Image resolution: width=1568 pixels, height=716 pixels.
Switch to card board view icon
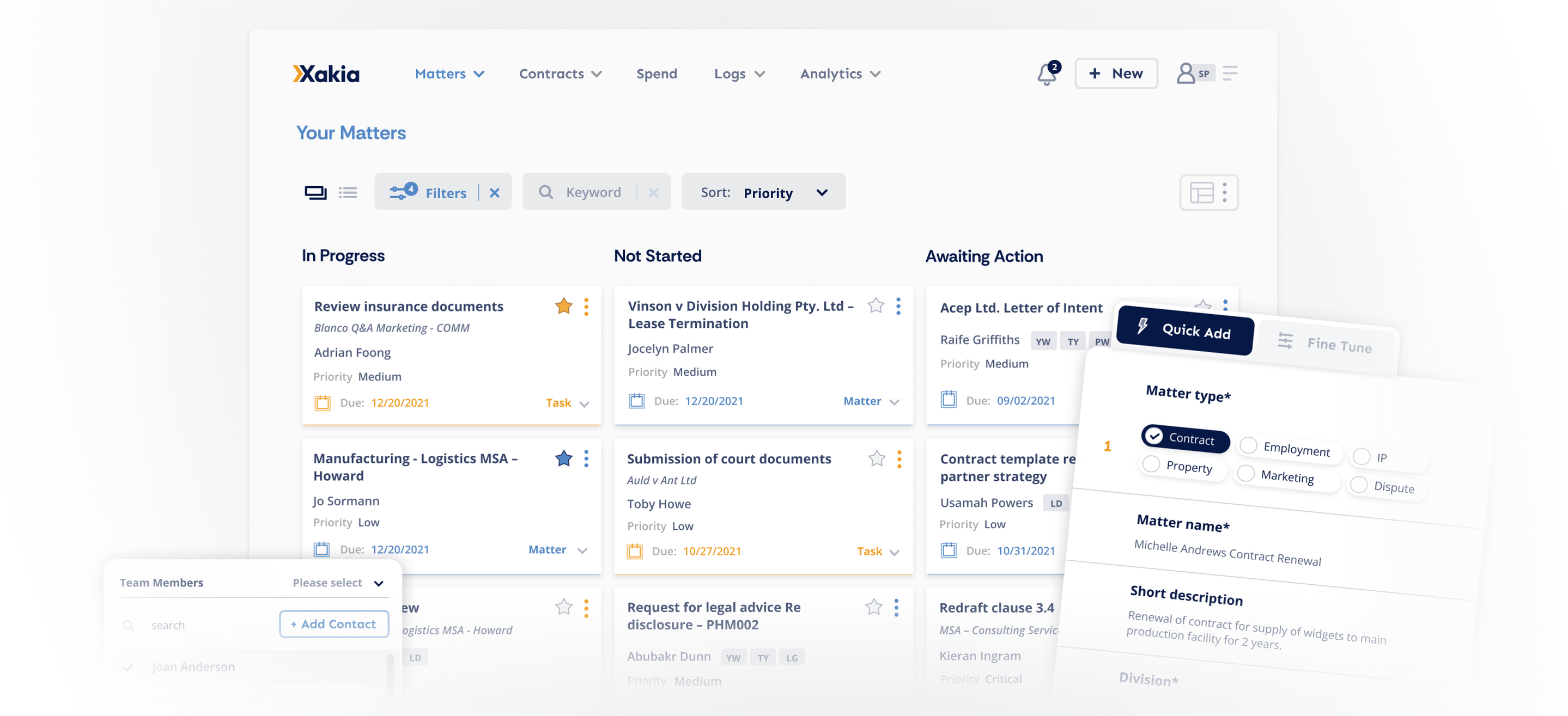pyautogui.click(x=315, y=193)
